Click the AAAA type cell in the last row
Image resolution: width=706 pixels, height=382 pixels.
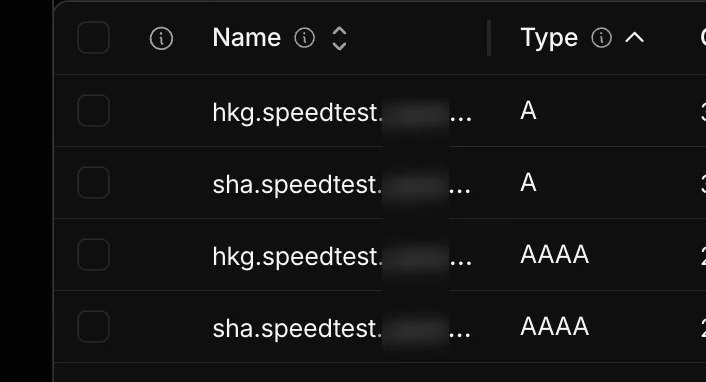[554, 327]
